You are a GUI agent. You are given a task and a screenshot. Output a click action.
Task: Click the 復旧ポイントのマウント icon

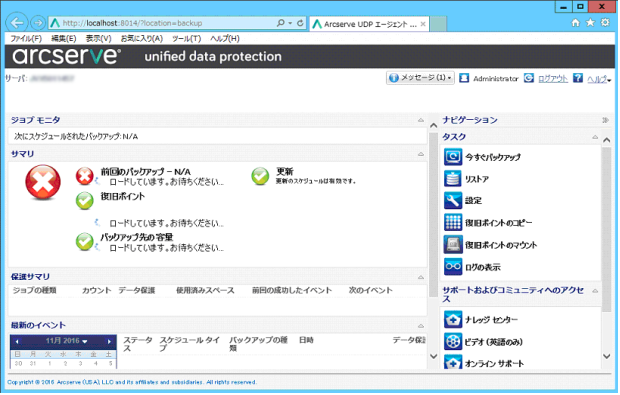(452, 244)
